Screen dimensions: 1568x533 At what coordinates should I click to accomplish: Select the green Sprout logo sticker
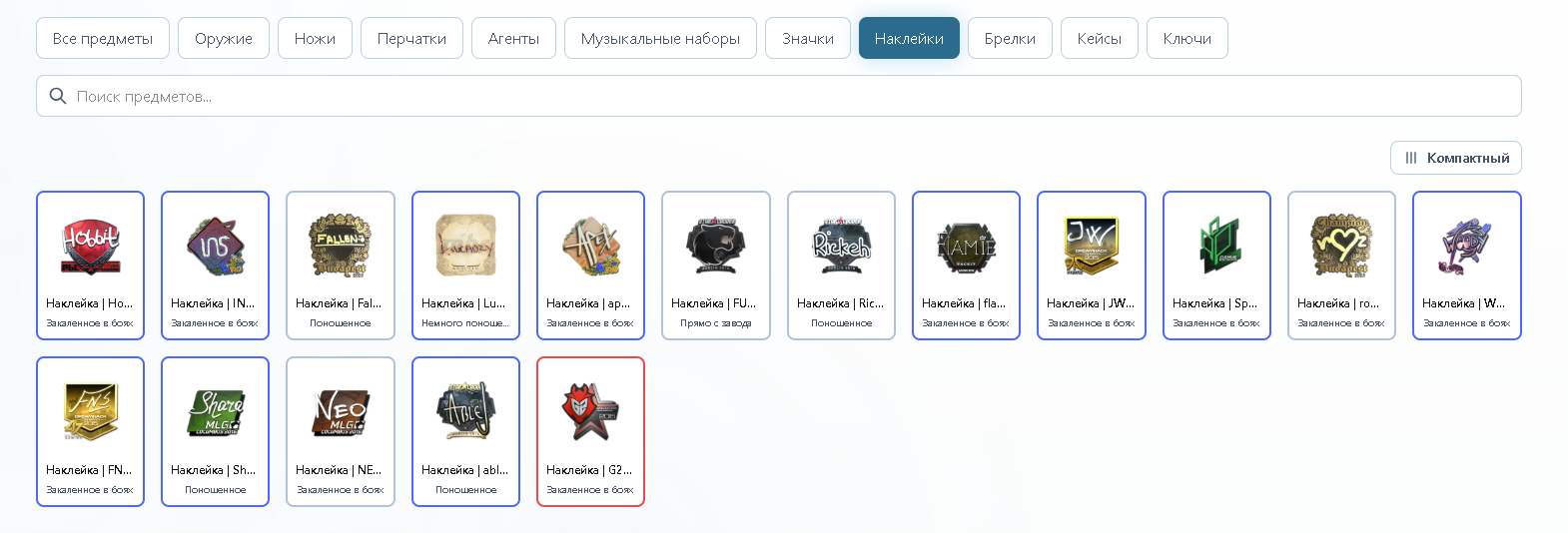[x=1216, y=247]
